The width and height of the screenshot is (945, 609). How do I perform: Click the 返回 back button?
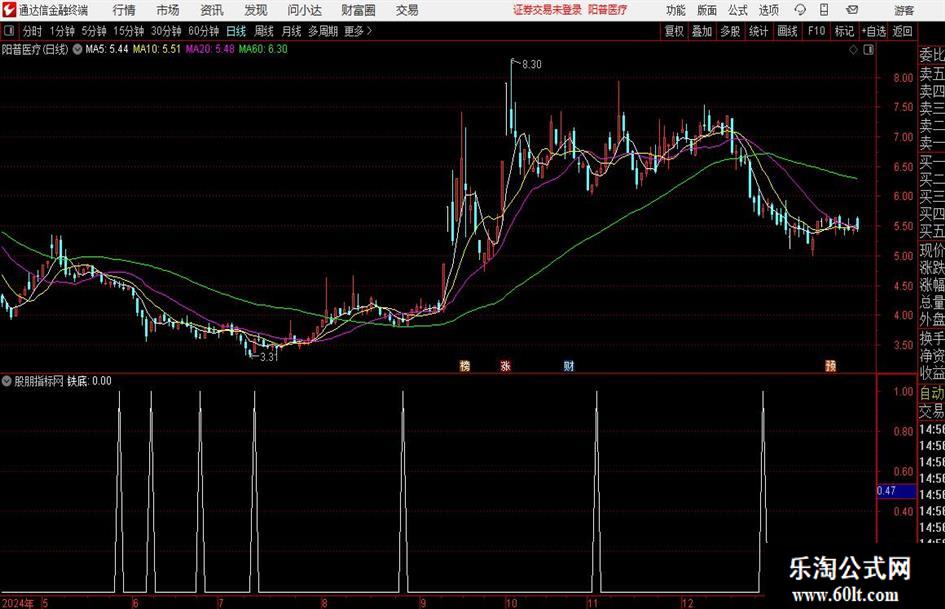pyautogui.click(x=902, y=31)
